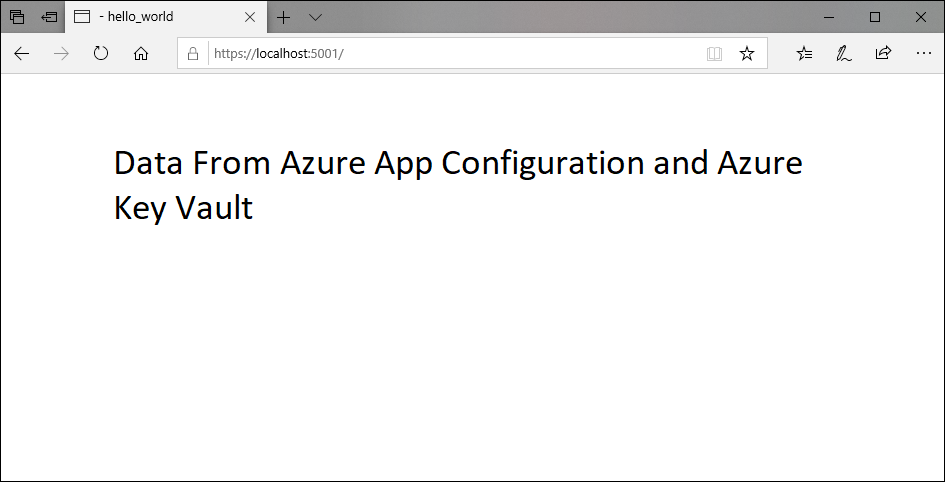Go to the home page
This screenshot has height=482, width=945.
[141, 54]
